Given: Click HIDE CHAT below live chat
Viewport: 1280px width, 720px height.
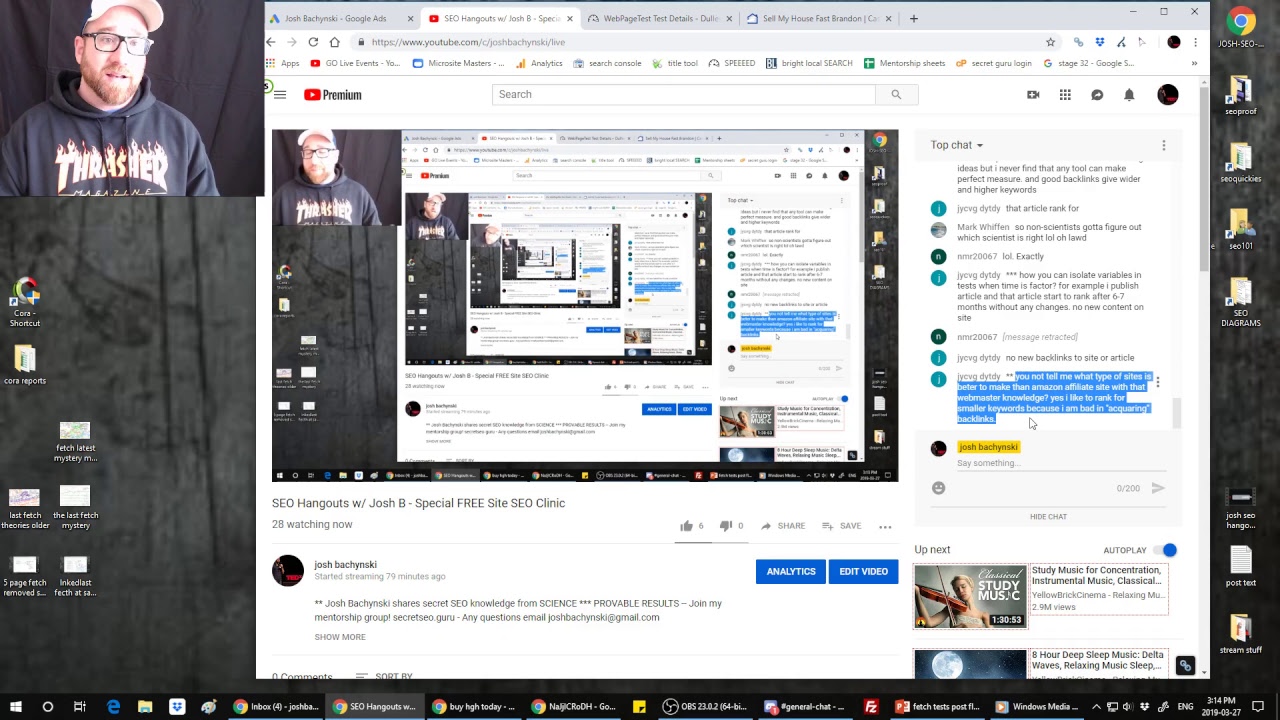Looking at the screenshot, I should point(1048,517).
